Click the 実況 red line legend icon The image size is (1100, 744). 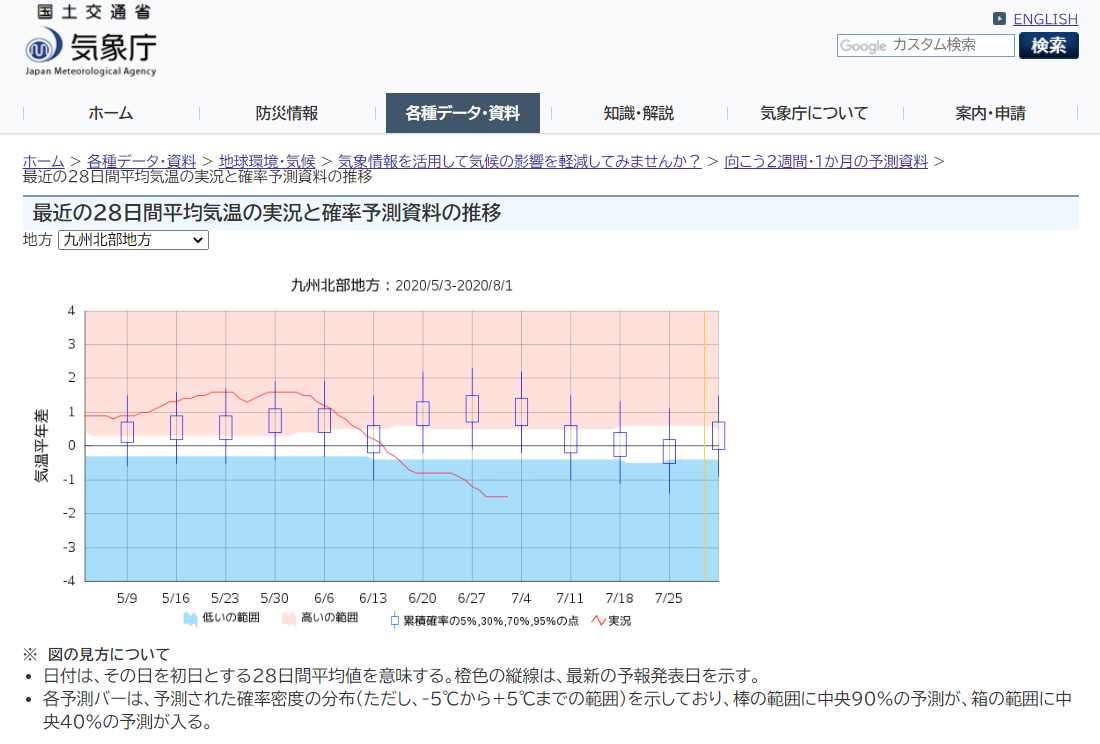point(600,620)
